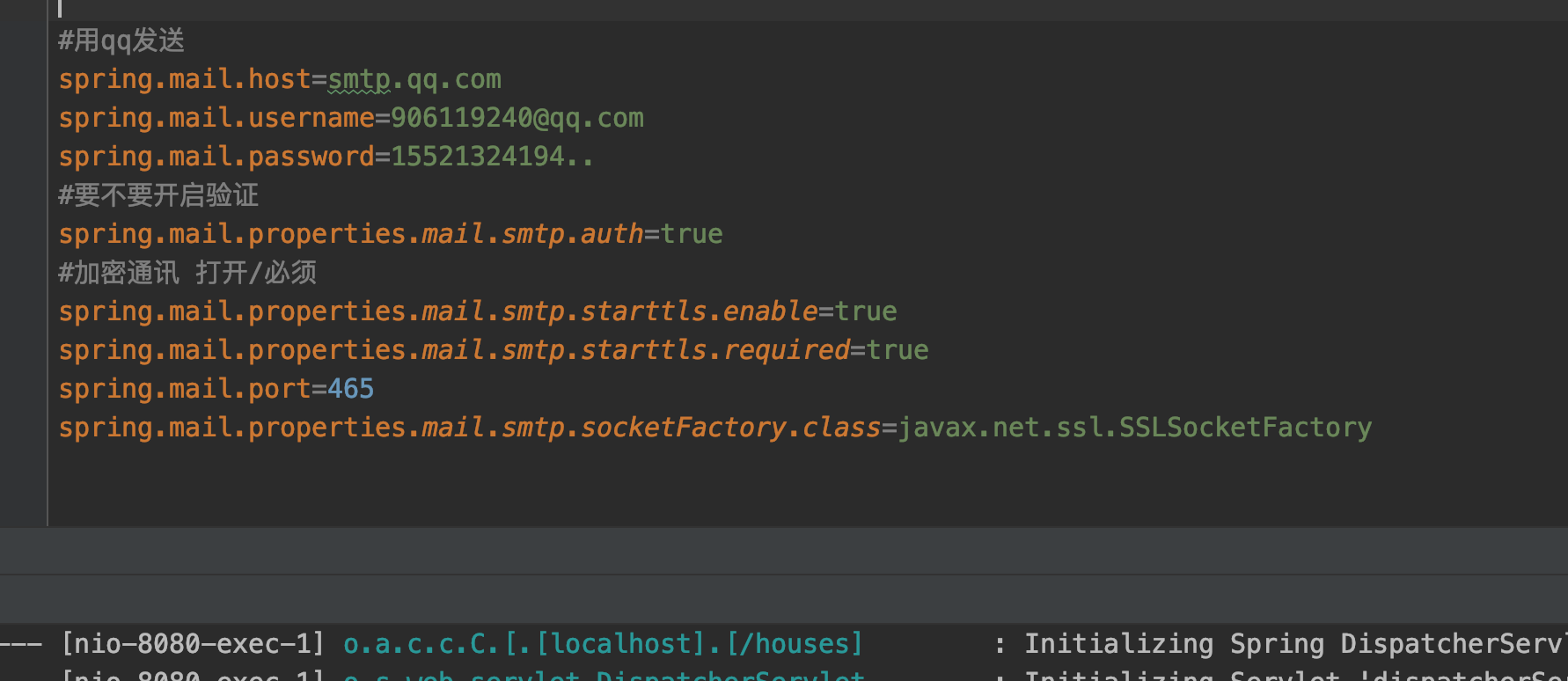Click the 'spring.mail.password' key
The width and height of the screenshot is (1568, 681).
coord(216,157)
